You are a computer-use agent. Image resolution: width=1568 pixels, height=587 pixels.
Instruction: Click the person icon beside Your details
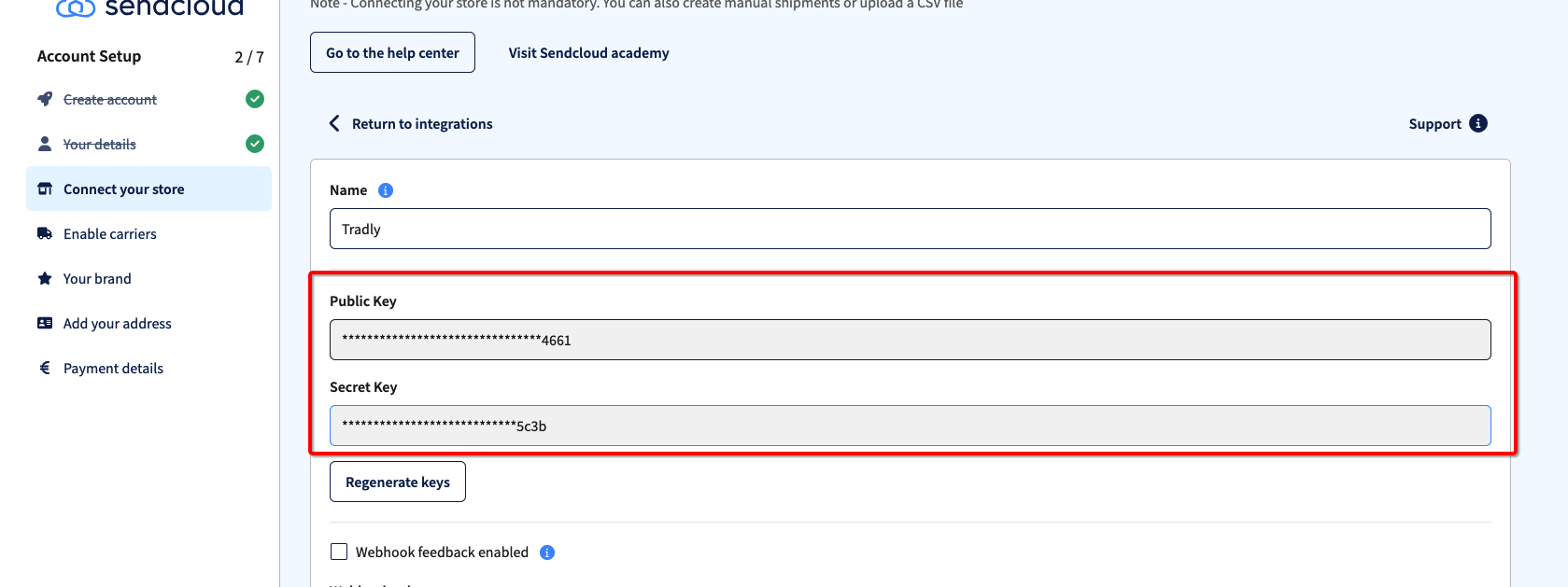(45, 144)
